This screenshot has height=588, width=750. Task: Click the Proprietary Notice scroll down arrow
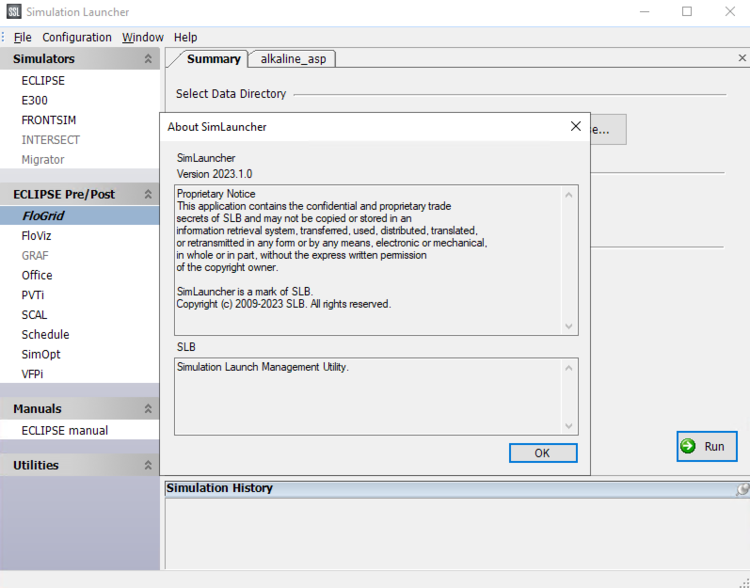tap(569, 326)
